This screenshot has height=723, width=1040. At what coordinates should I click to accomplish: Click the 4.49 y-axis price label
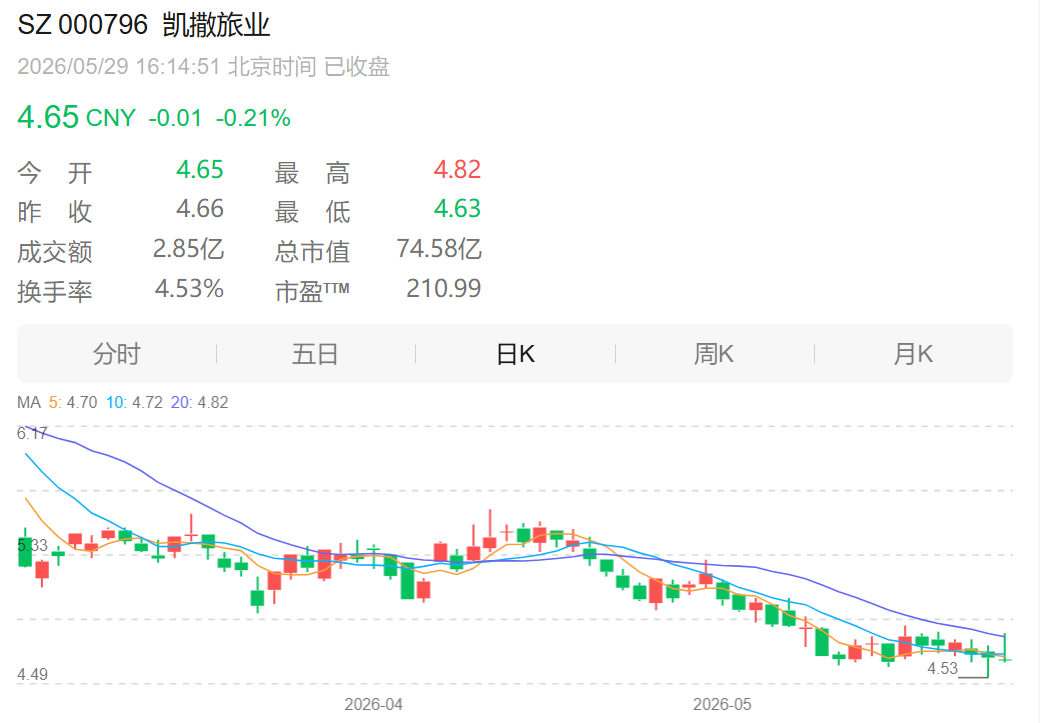point(32,675)
